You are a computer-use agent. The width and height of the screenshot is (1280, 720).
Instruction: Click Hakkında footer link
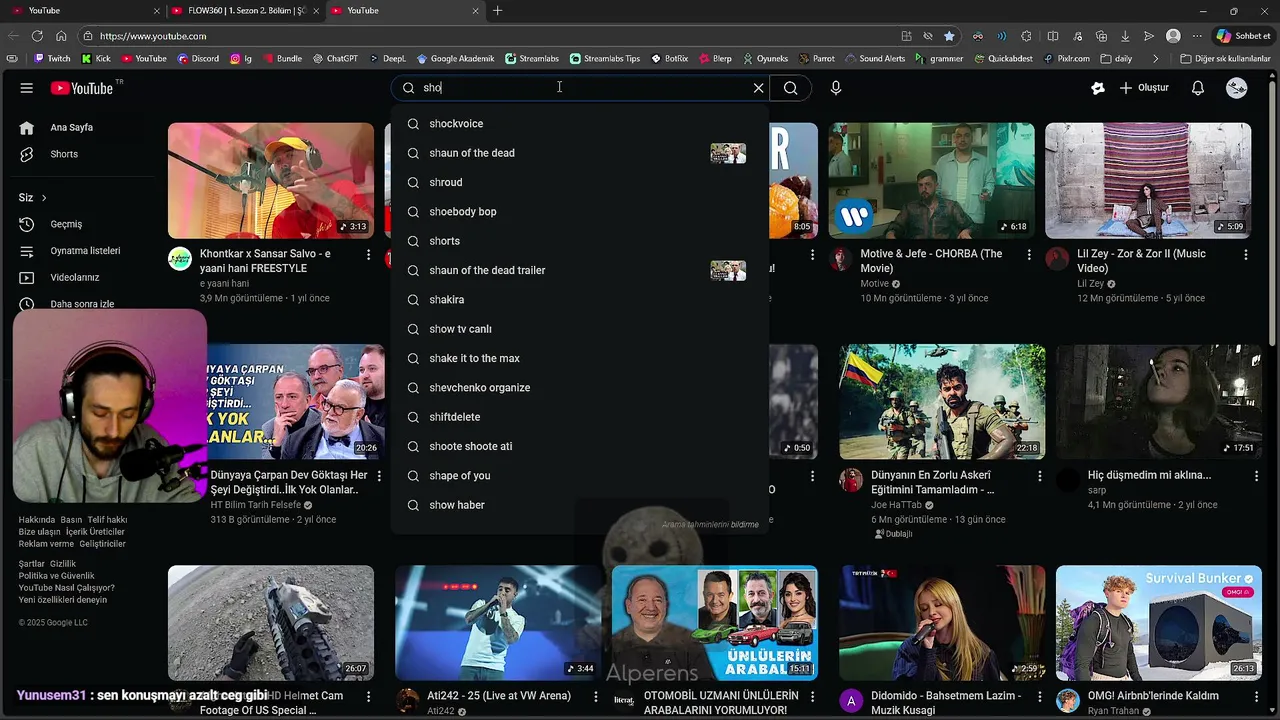[37, 520]
